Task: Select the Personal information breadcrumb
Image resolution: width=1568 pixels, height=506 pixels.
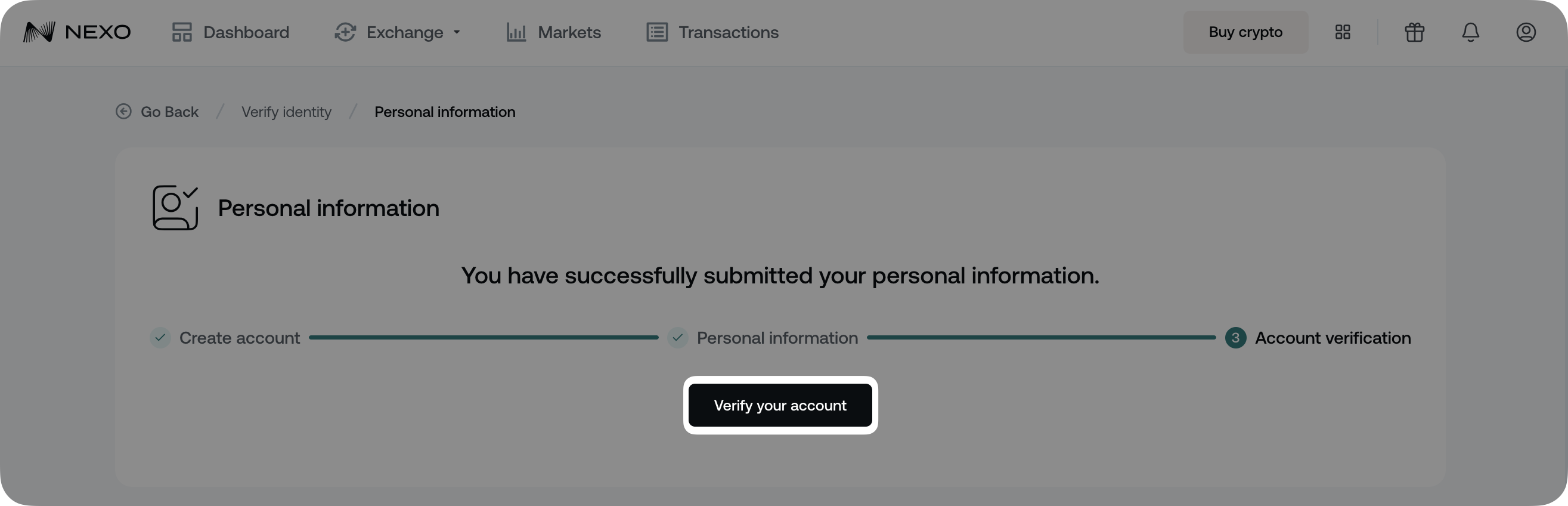Action: tap(445, 112)
